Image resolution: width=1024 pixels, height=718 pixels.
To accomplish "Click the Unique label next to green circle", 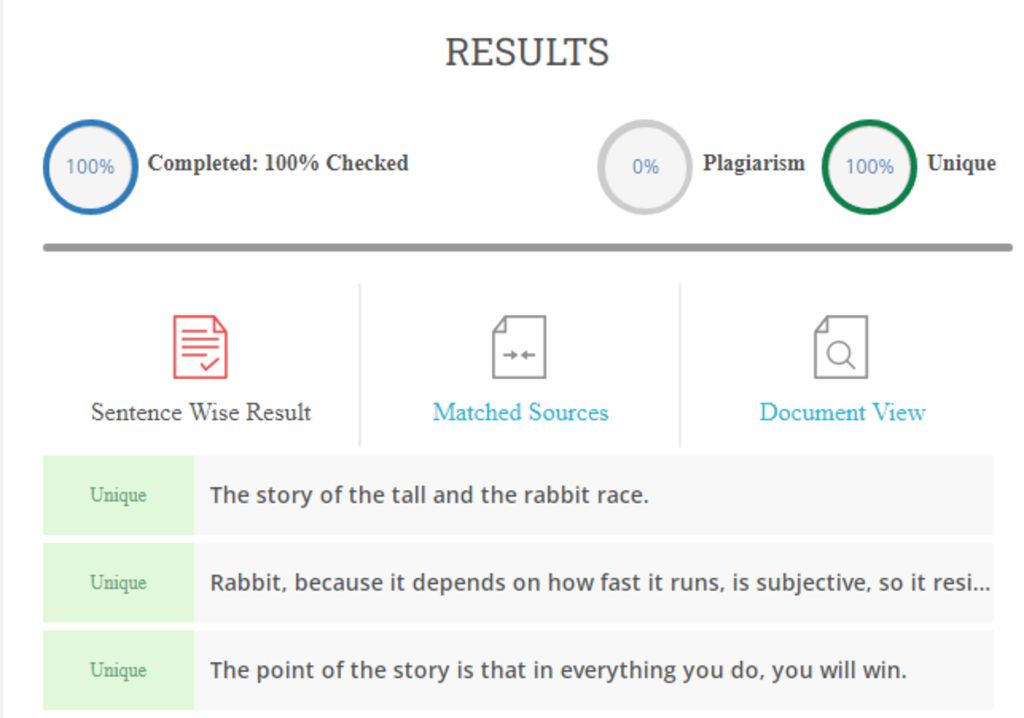I will pos(961,163).
